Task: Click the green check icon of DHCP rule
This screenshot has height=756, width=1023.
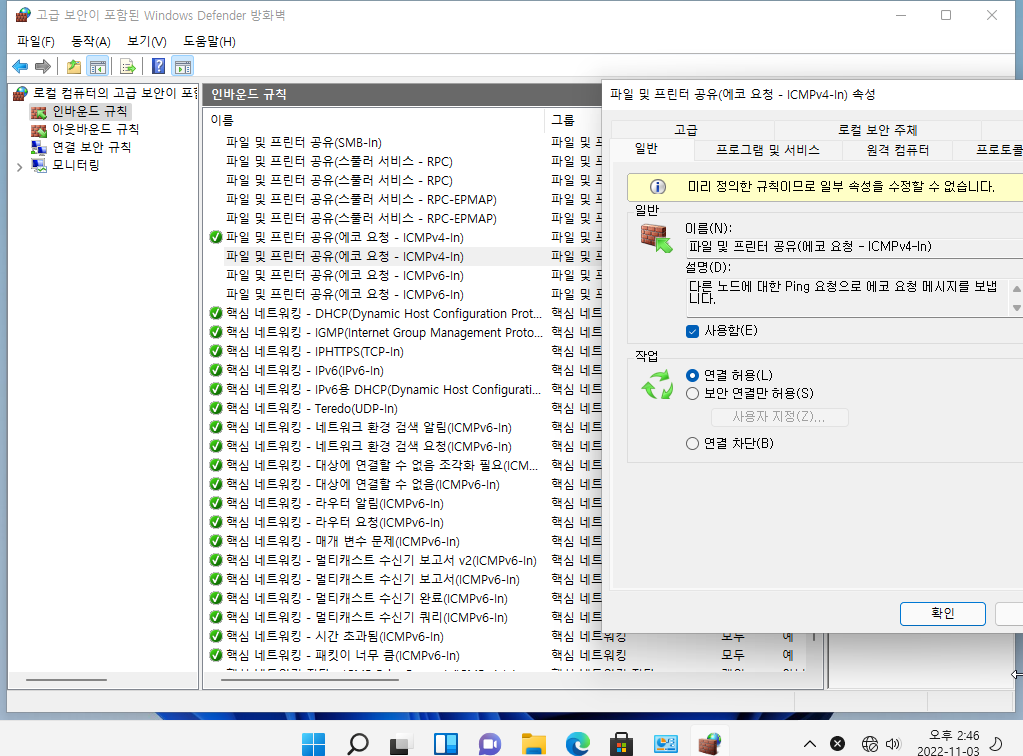Action: 216,314
